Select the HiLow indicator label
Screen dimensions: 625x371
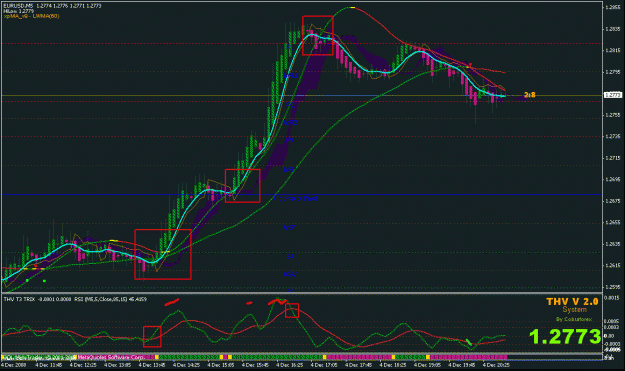click(19, 11)
